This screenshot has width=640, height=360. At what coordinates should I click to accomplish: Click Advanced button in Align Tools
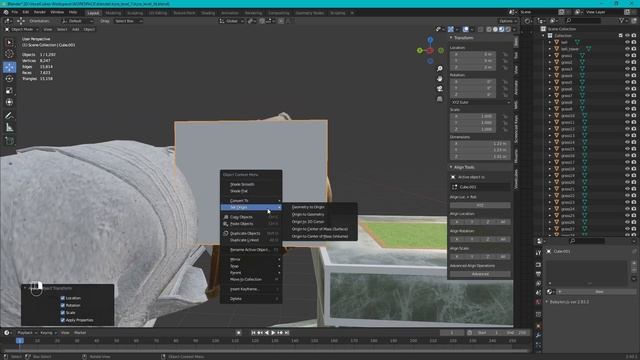pyautogui.click(x=480, y=274)
